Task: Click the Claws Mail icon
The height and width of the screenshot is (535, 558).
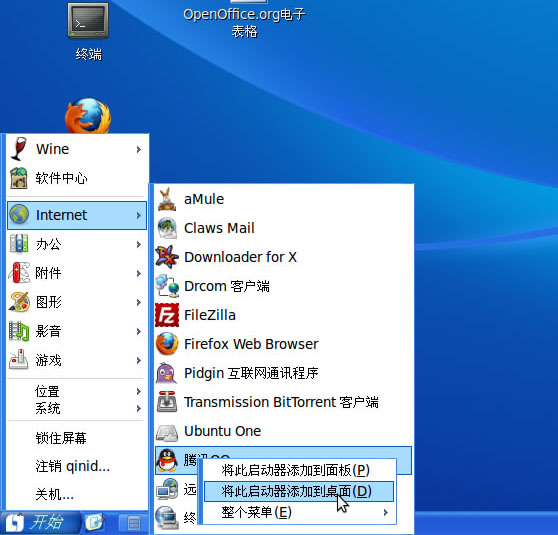Action: (x=167, y=228)
